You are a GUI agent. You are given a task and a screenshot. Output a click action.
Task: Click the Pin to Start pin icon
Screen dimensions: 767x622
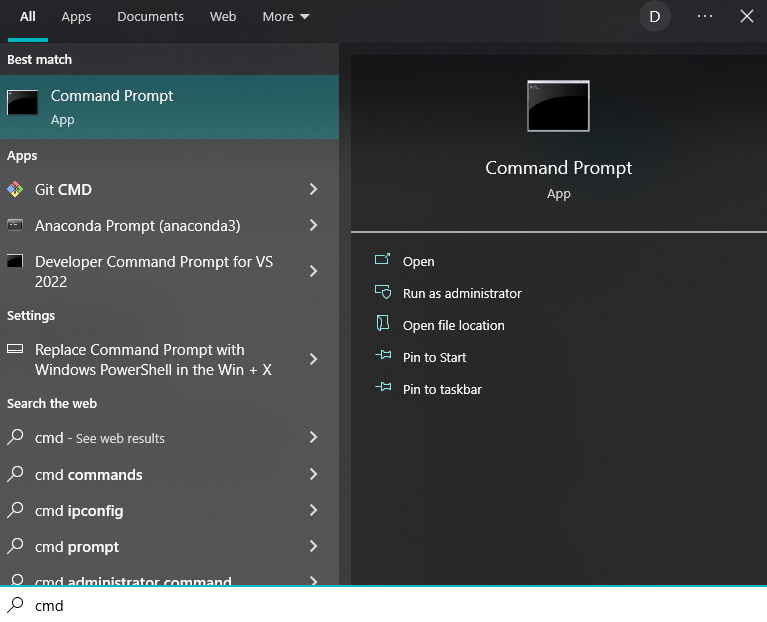(383, 355)
